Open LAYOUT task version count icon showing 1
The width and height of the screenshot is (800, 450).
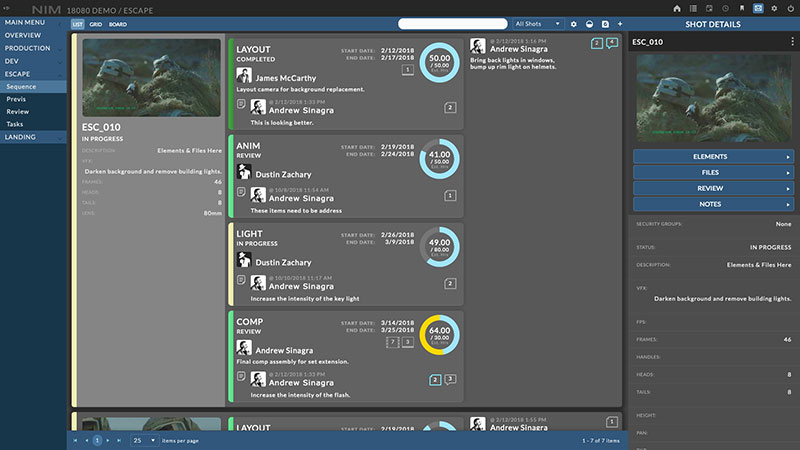pos(408,70)
